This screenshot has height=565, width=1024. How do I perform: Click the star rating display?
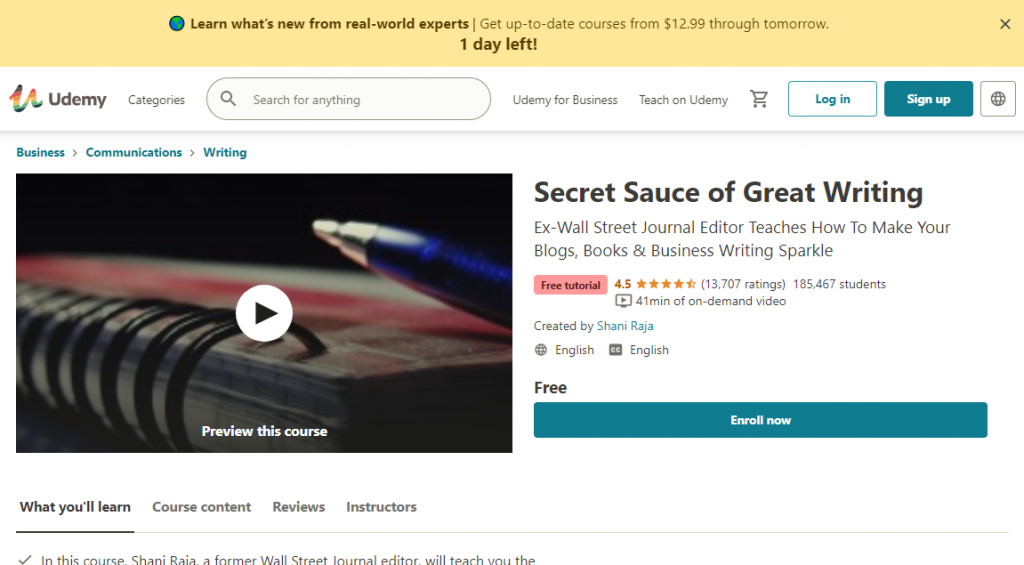666,284
